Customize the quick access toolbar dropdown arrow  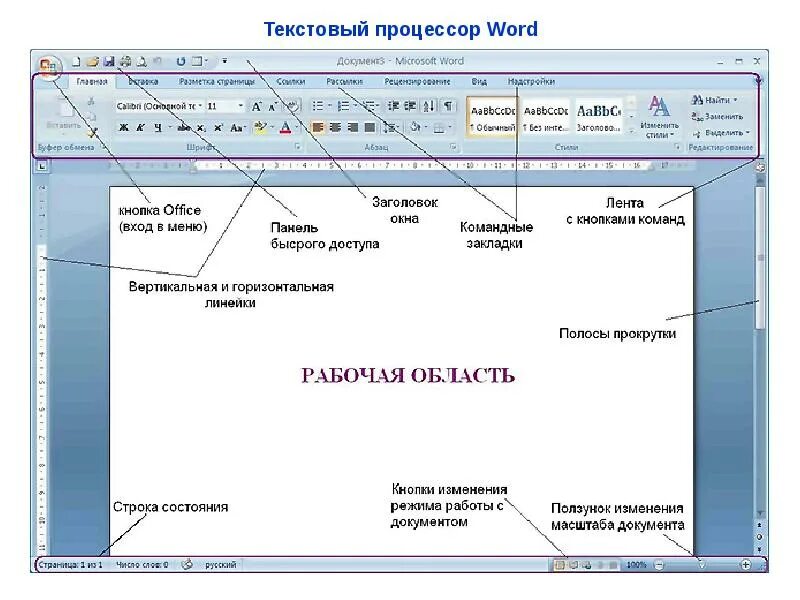coord(224,62)
